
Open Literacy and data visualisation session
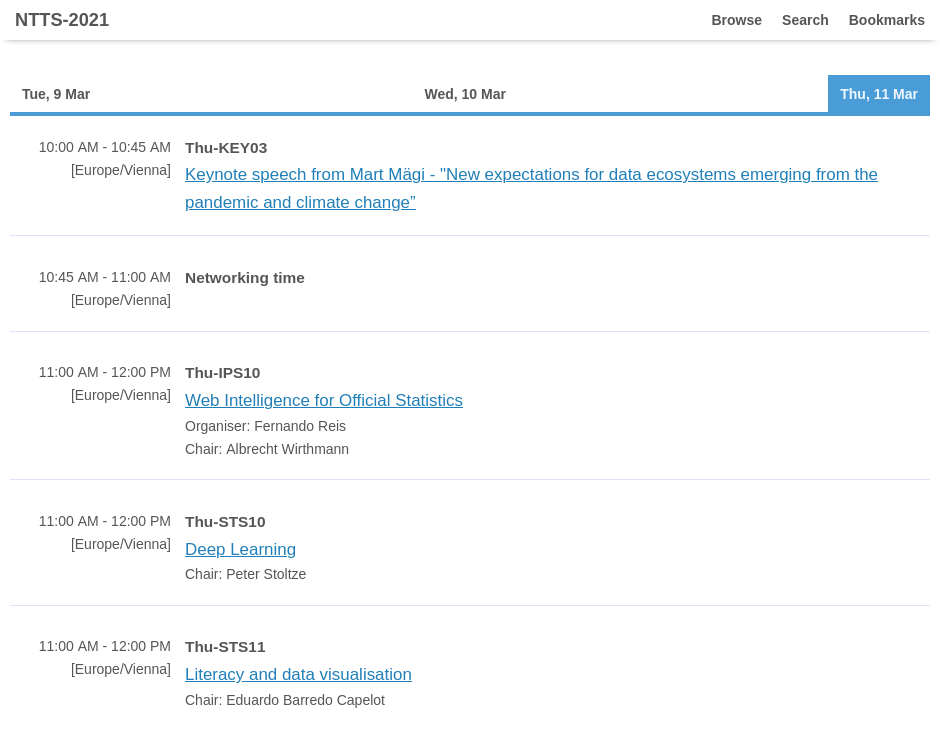pyautogui.click(x=299, y=674)
